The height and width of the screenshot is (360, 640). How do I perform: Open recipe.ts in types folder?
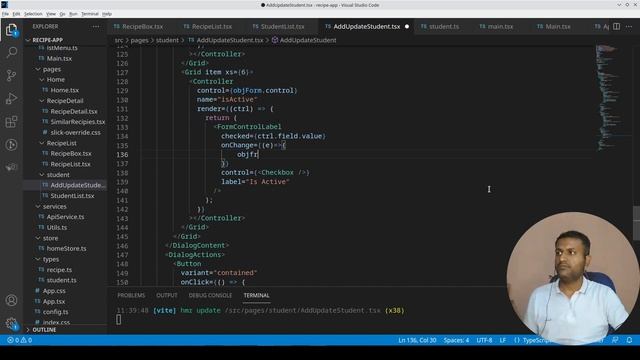[x=59, y=270]
